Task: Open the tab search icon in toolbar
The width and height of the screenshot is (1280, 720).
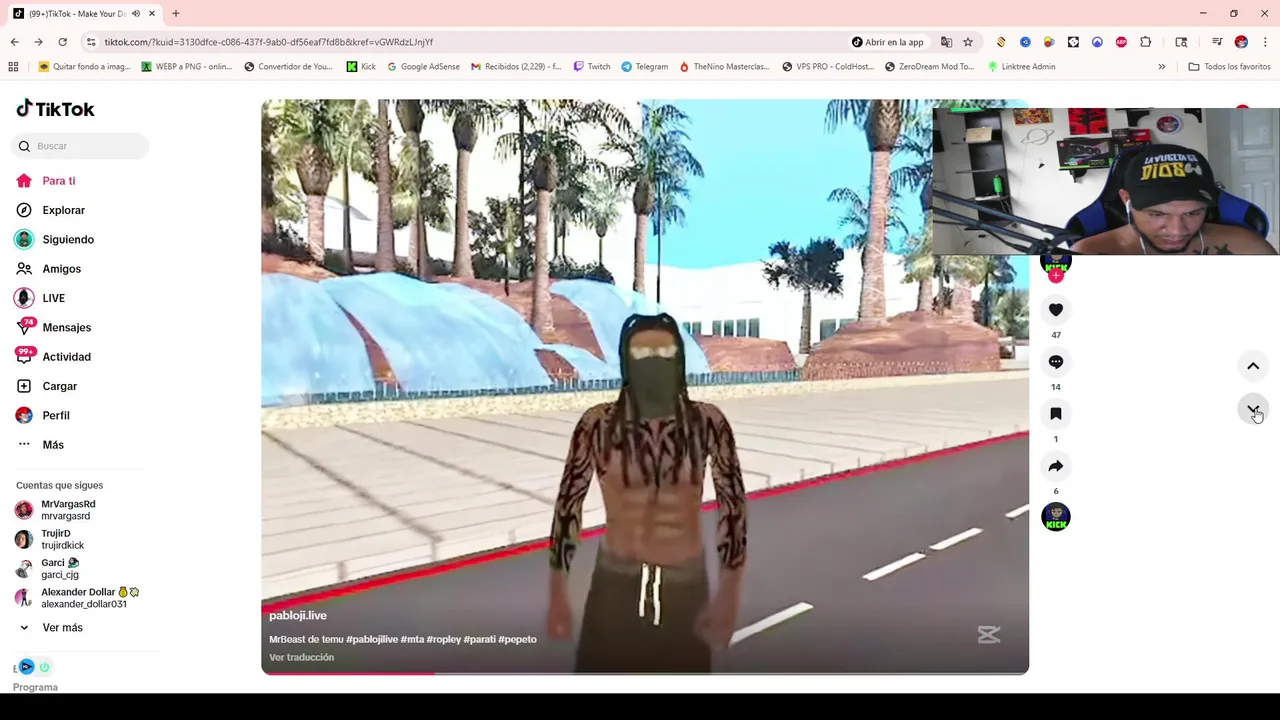Action: click(x=1181, y=42)
